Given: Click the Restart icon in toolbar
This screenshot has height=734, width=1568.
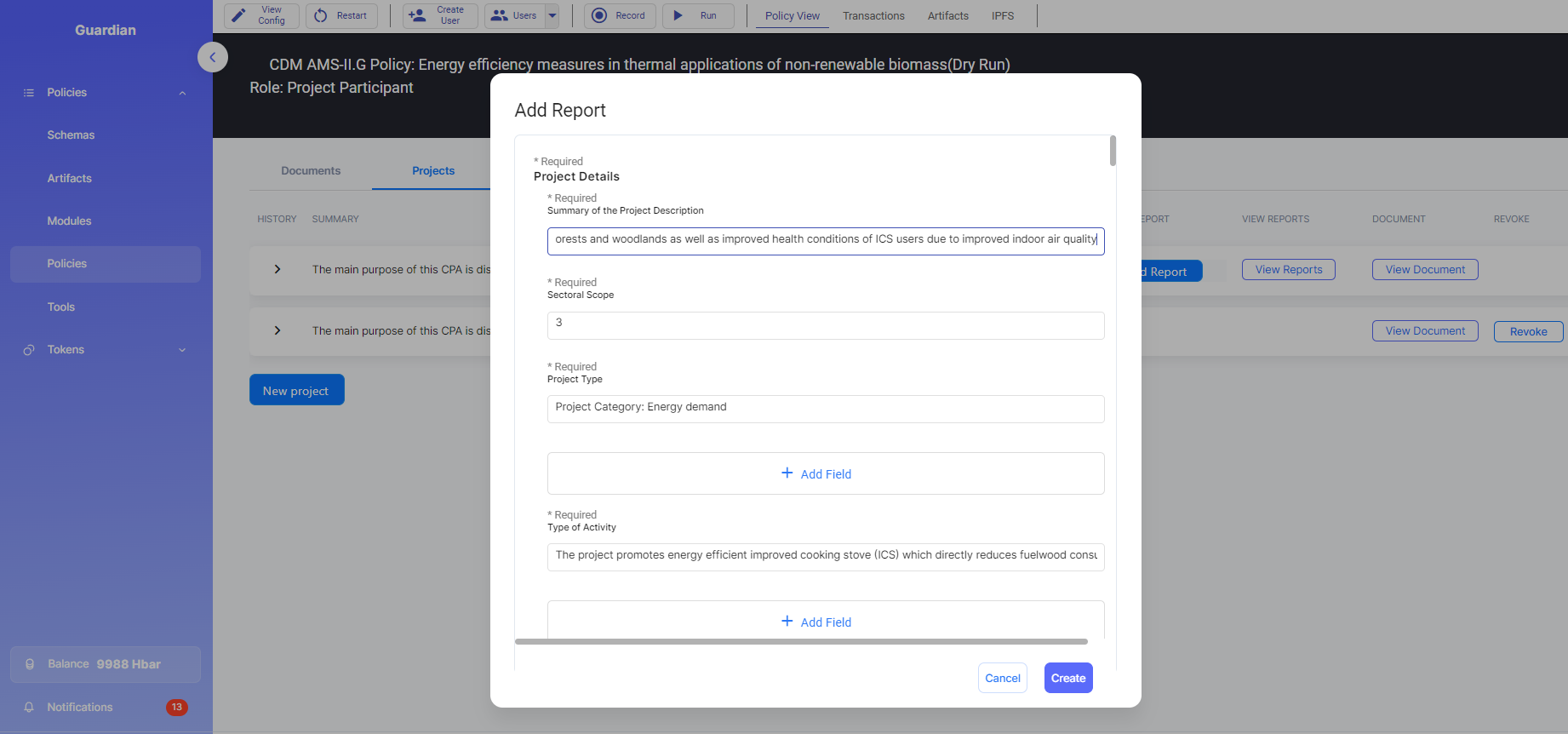Looking at the screenshot, I should [x=321, y=15].
